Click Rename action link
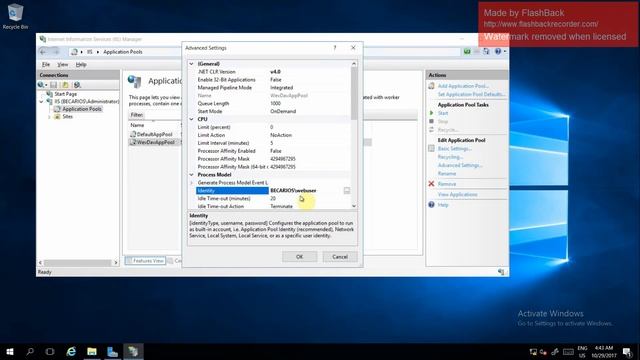The image size is (640, 360). (x=447, y=174)
